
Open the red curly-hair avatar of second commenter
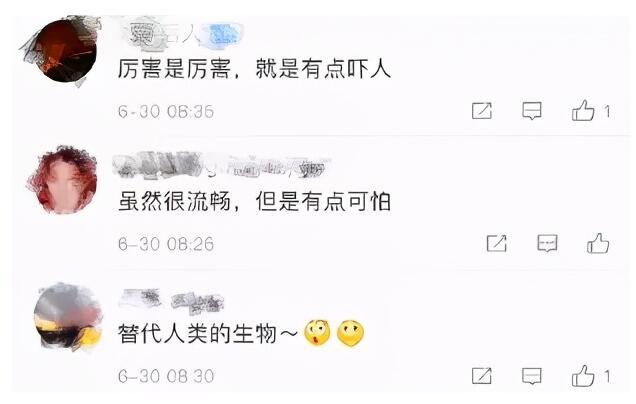[x=64, y=180]
